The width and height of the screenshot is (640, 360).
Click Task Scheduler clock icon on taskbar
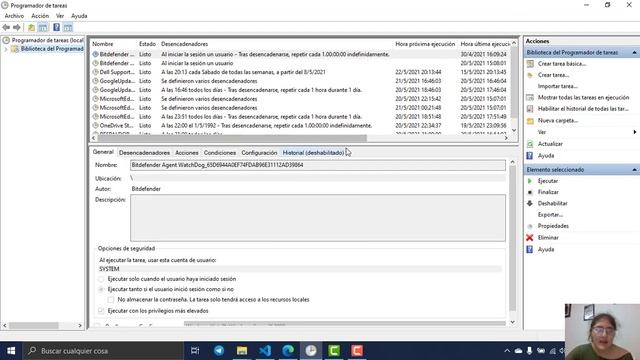coord(311,351)
